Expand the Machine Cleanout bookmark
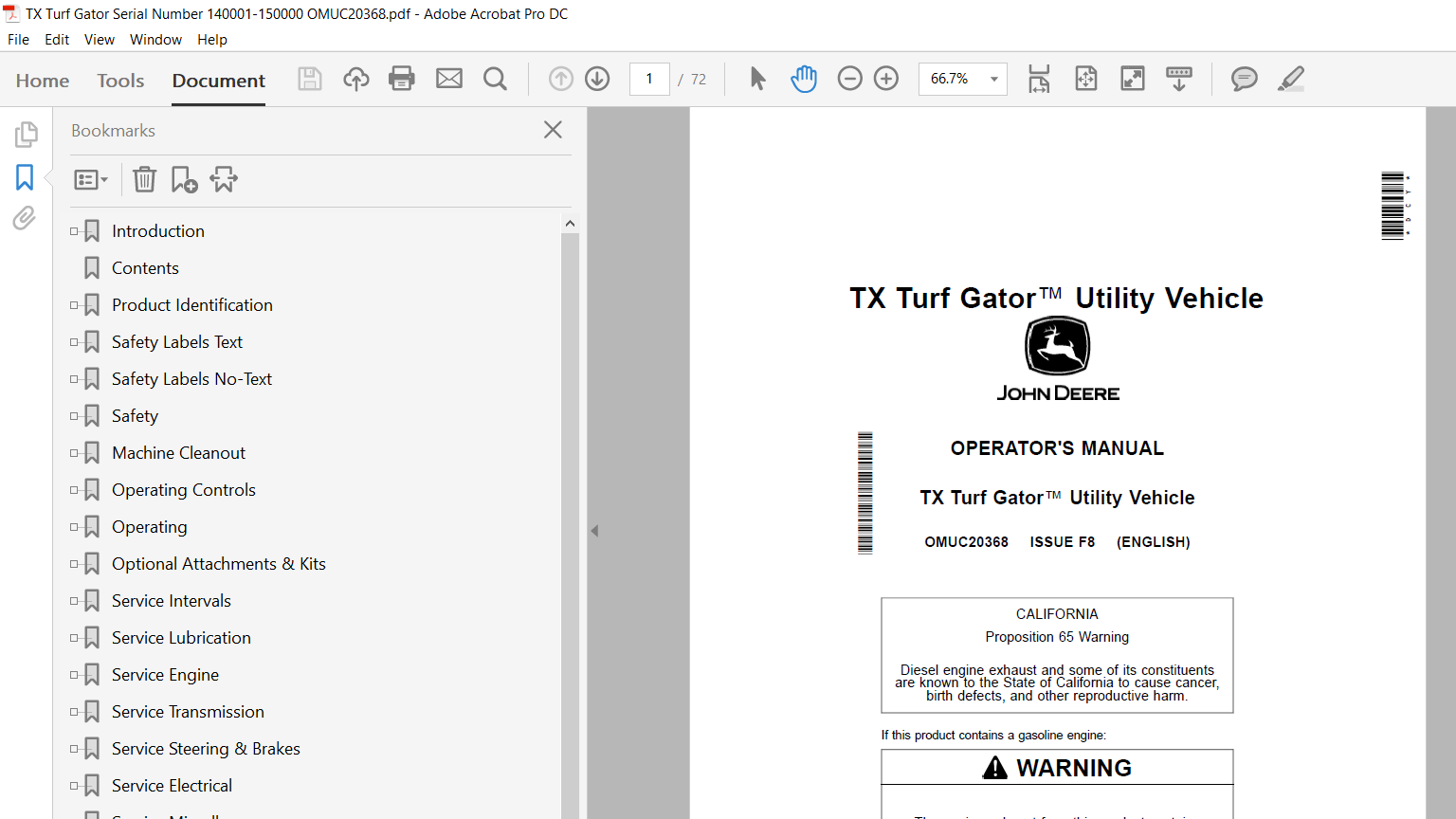 [74, 453]
